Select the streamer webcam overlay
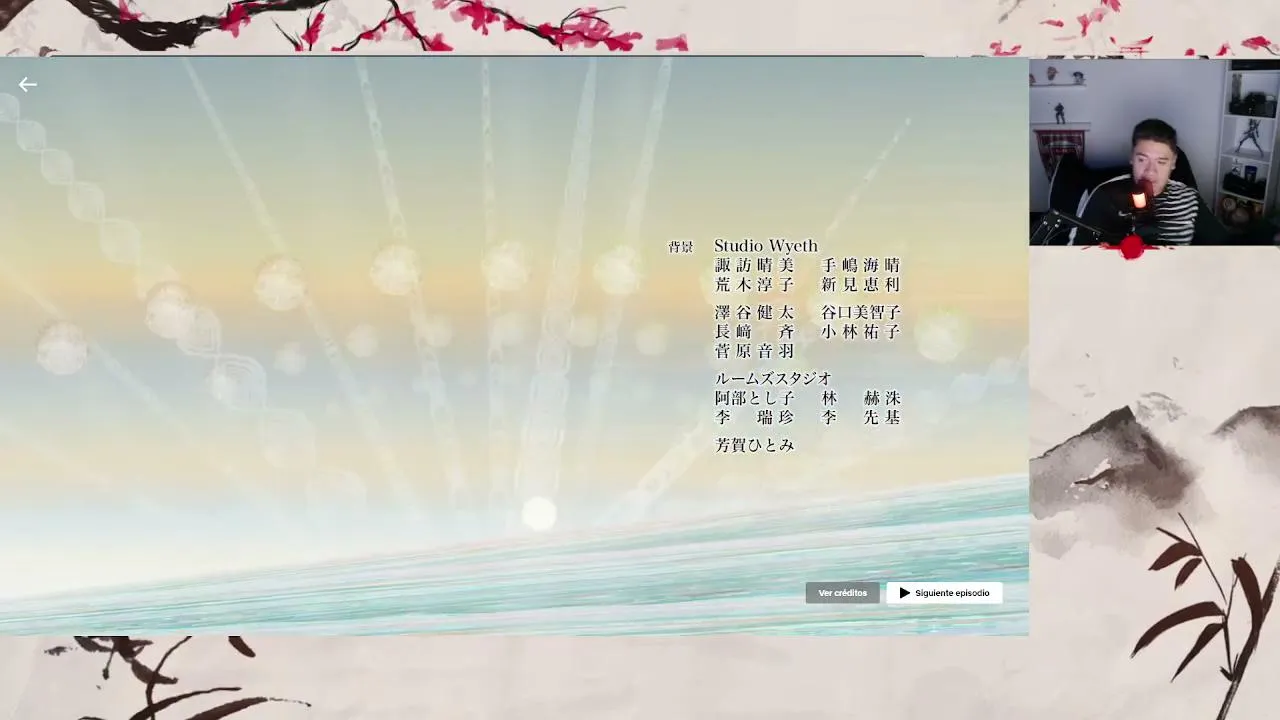Image resolution: width=1280 pixels, height=720 pixels. click(x=1154, y=152)
